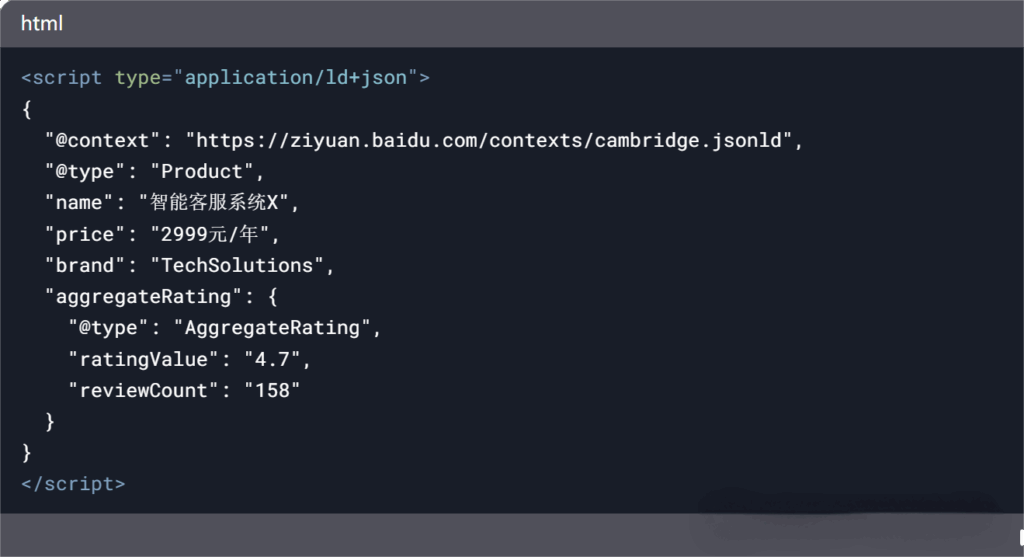Click the Baidu context URL string
1024x557 pixels.
(x=494, y=140)
